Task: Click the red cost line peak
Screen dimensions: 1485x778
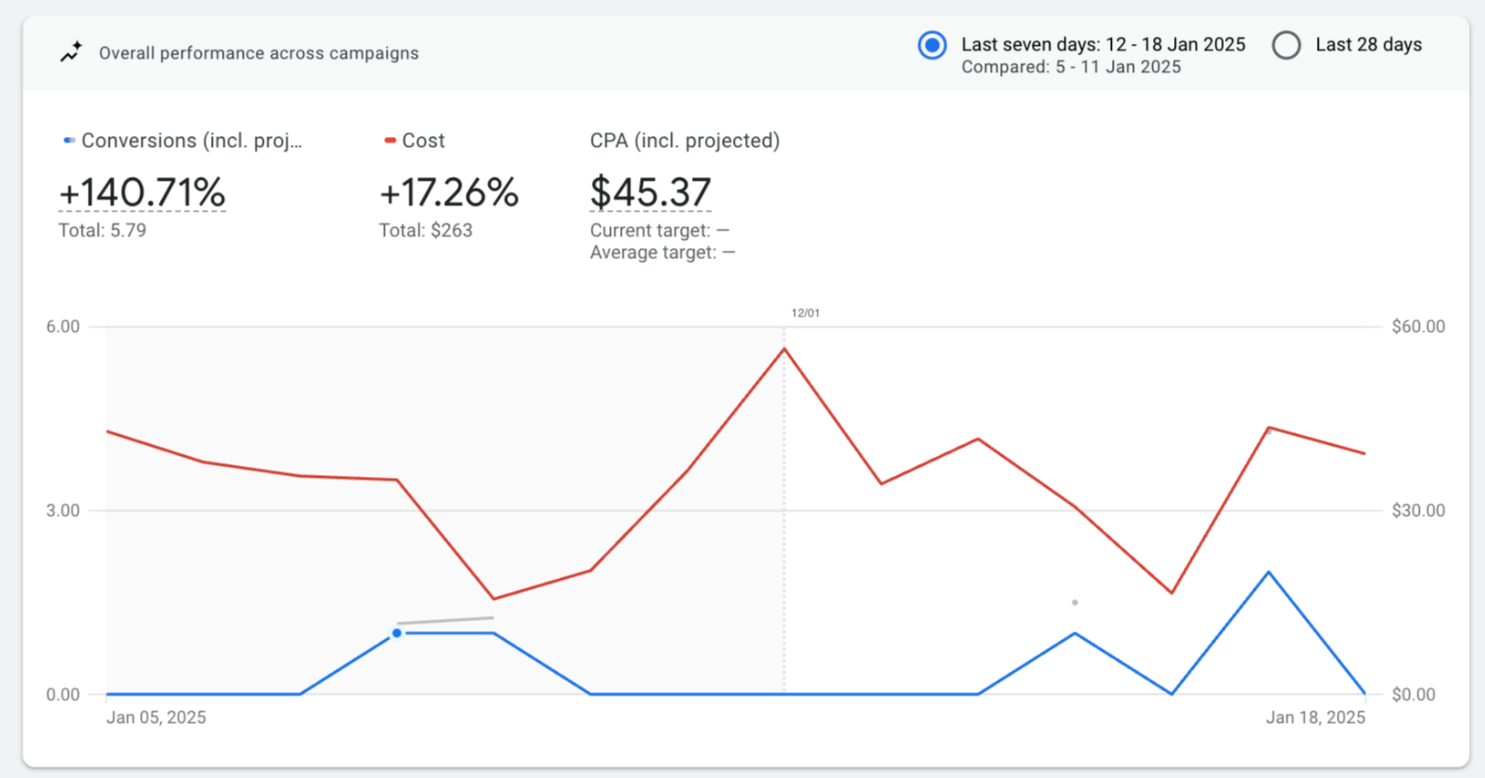Action: (x=784, y=348)
